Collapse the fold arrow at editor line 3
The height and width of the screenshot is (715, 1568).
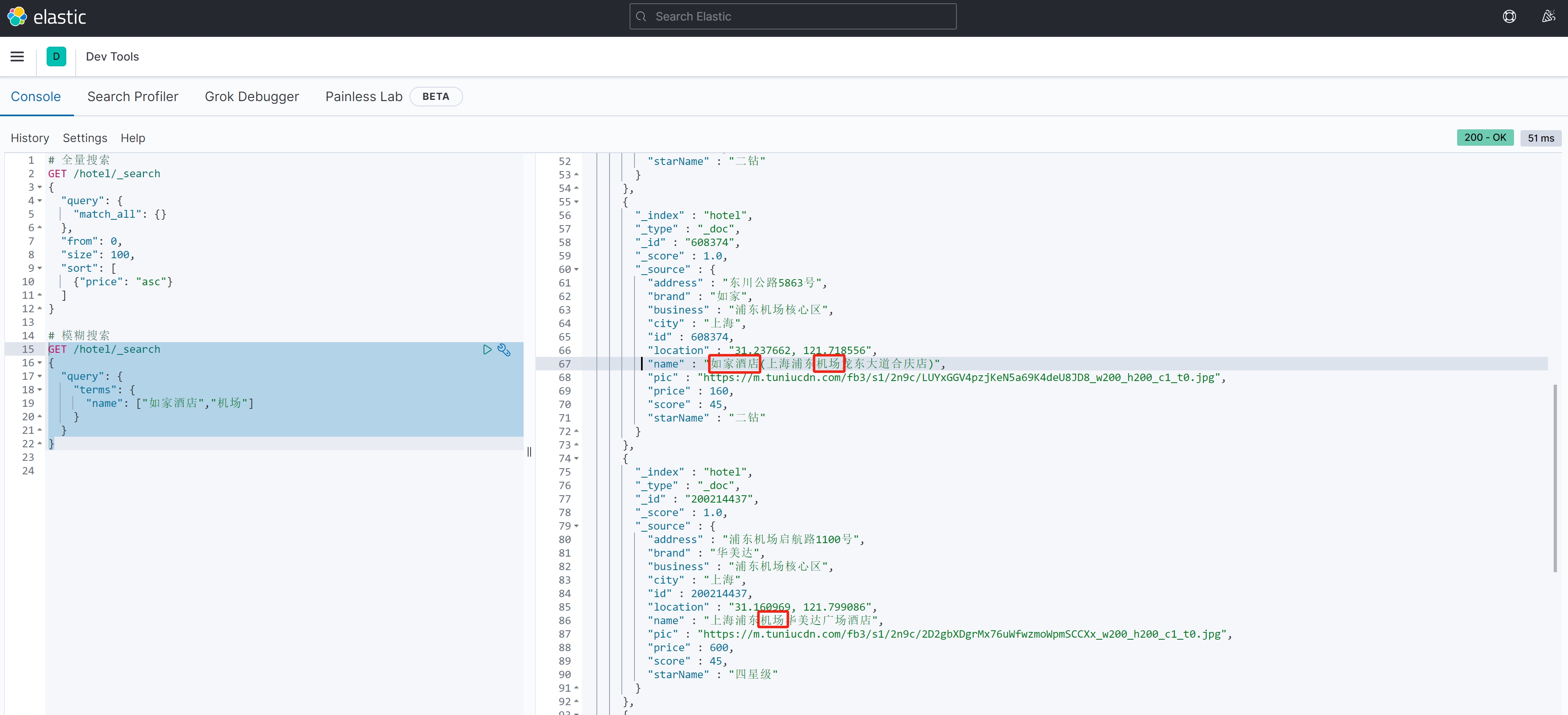click(x=40, y=187)
